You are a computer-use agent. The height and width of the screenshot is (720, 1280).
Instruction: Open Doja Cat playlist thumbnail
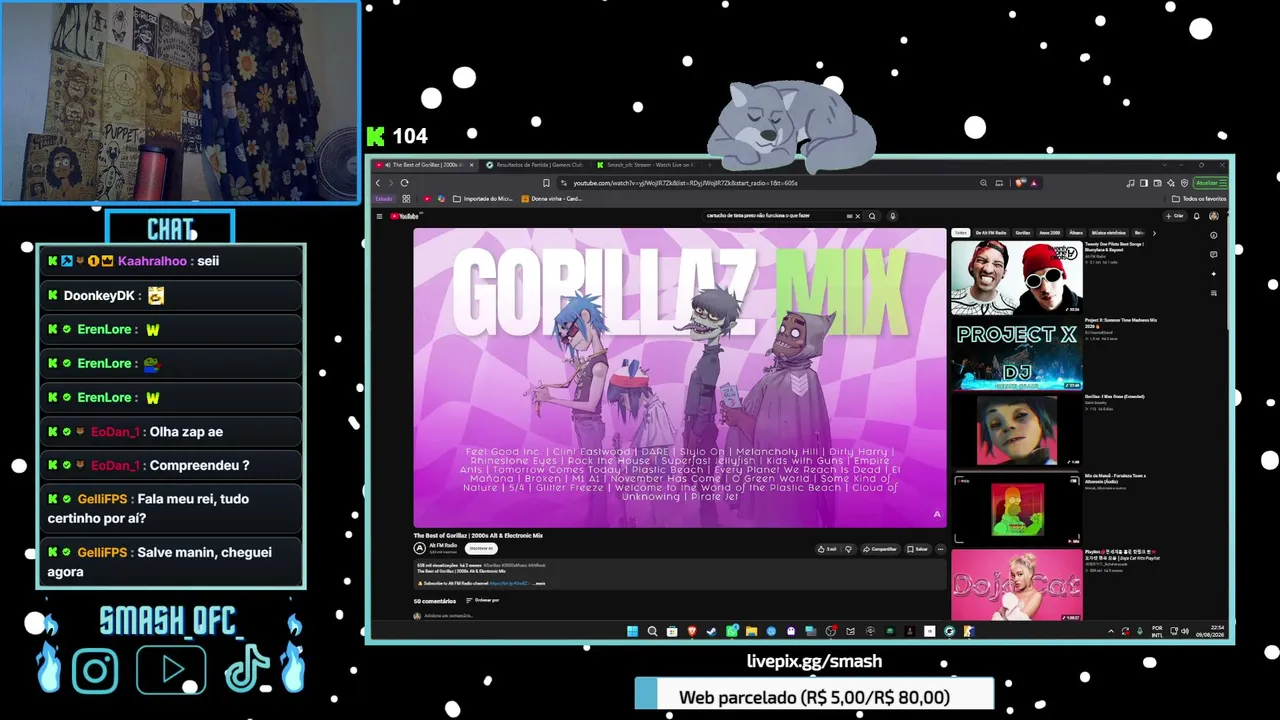(x=1017, y=584)
